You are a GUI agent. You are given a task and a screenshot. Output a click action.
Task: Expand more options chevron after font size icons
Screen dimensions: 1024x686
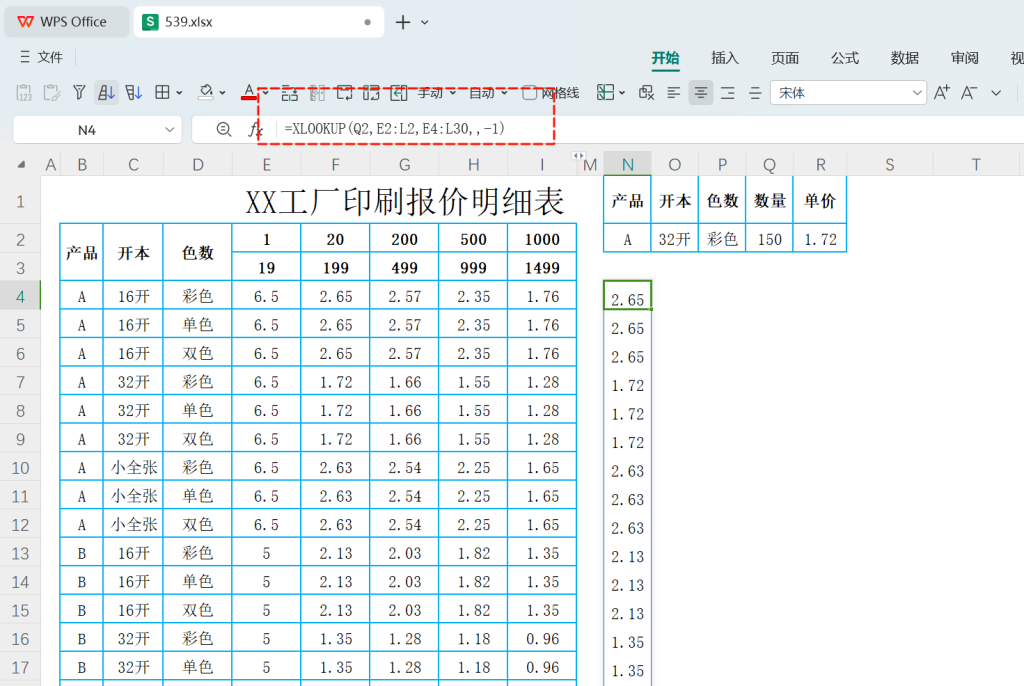click(x=996, y=93)
